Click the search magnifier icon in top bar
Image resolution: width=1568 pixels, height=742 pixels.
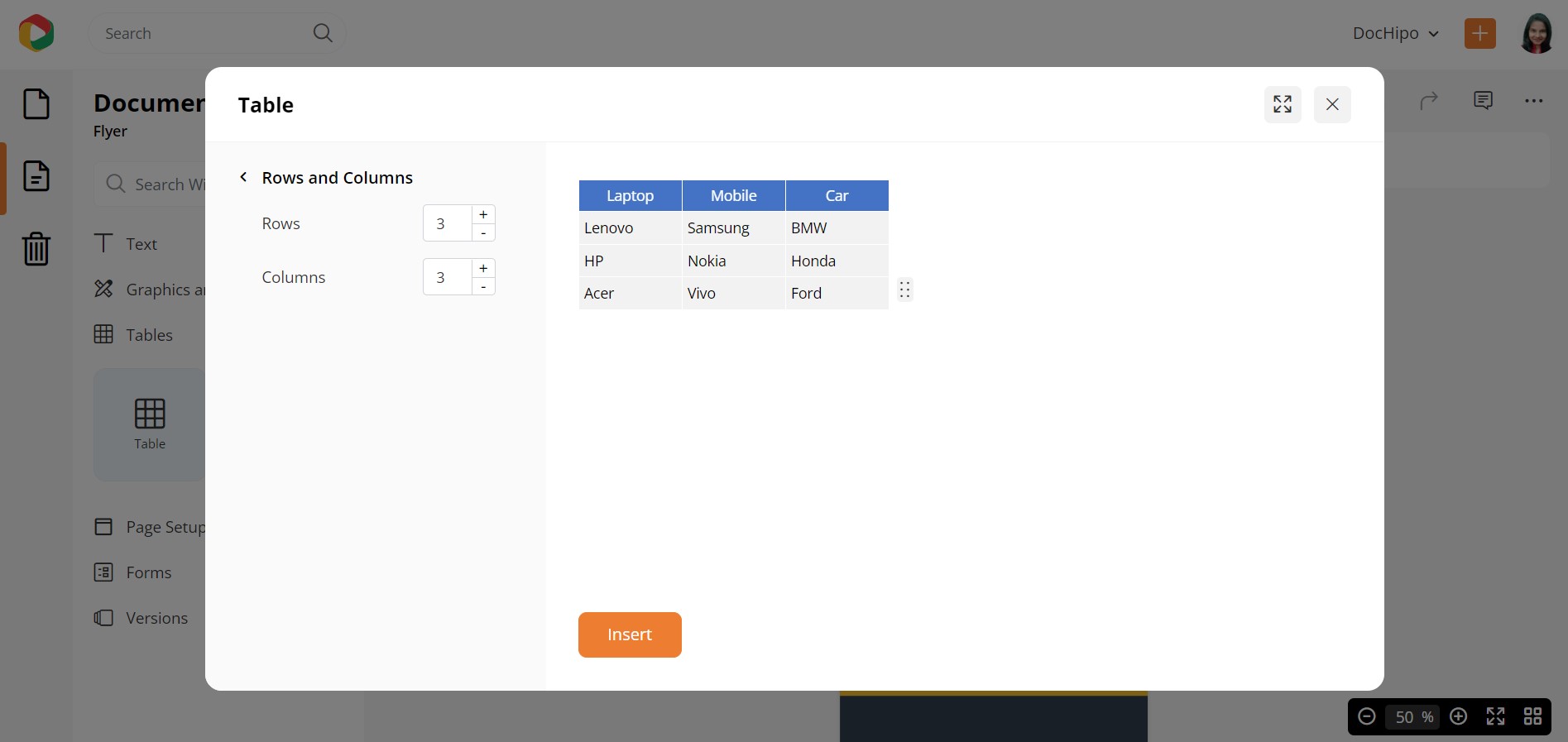[323, 33]
